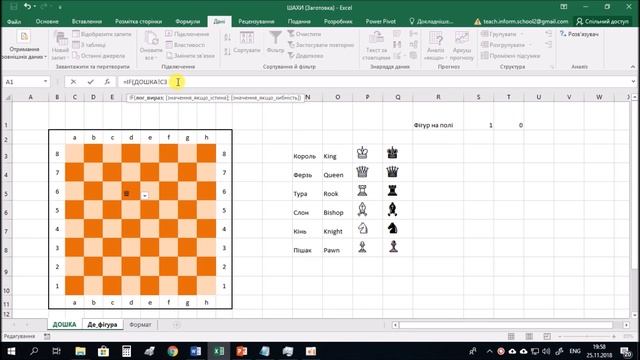The width and height of the screenshot is (640, 360).
Task: Click the Get External Data icon
Action: (24, 37)
